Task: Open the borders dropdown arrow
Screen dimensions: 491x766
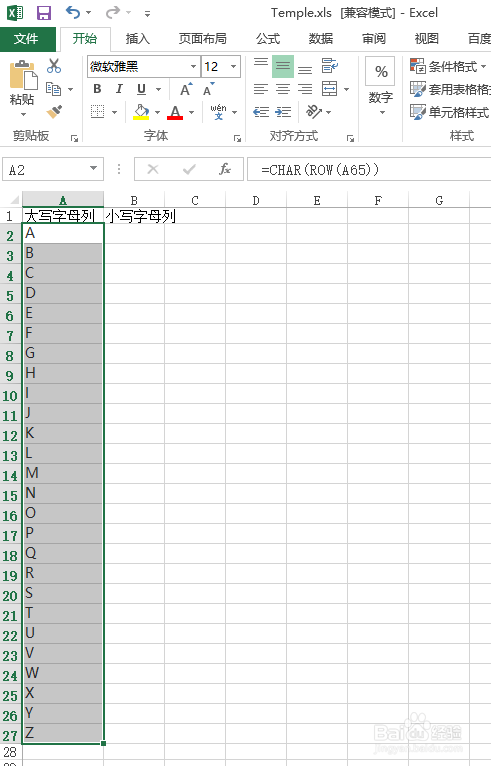Action: [114, 112]
